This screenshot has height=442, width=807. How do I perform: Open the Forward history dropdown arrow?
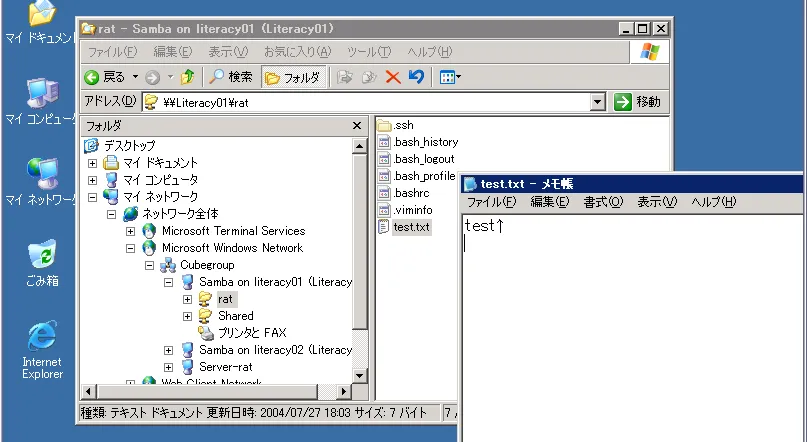pyautogui.click(x=170, y=77)
